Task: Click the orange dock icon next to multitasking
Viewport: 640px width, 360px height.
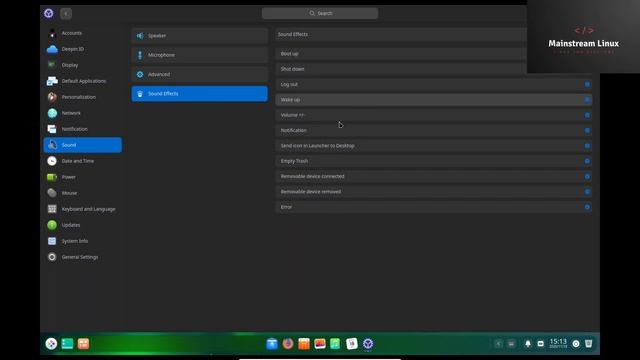Action: (x=83, y=344)
